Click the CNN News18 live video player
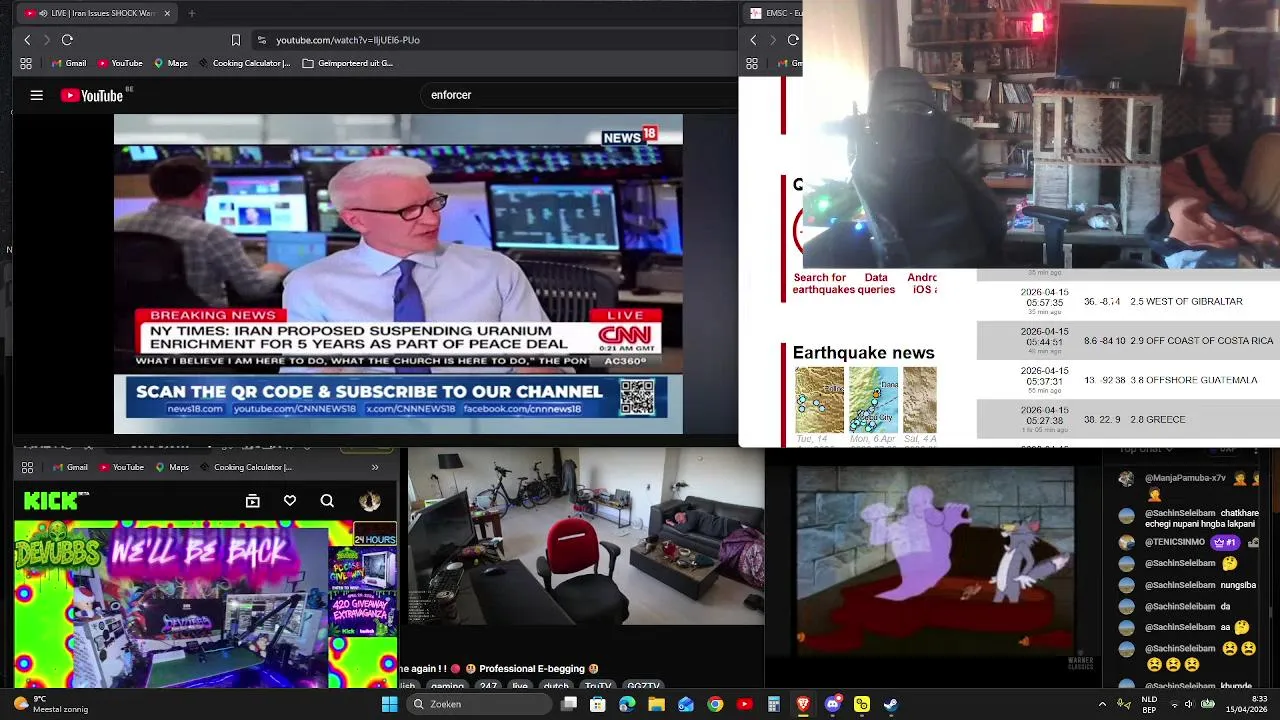This screenshot has height=720, width=1280. 398,274
